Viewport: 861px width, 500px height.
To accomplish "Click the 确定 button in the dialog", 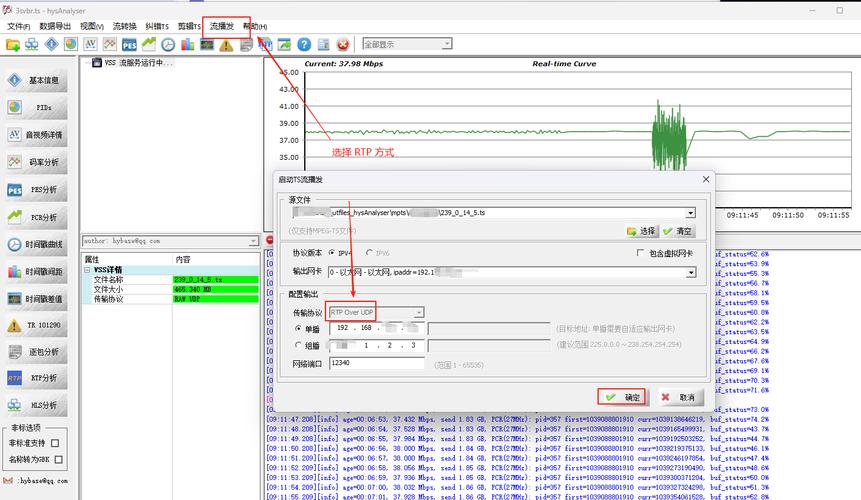I will tap(621, 397).
